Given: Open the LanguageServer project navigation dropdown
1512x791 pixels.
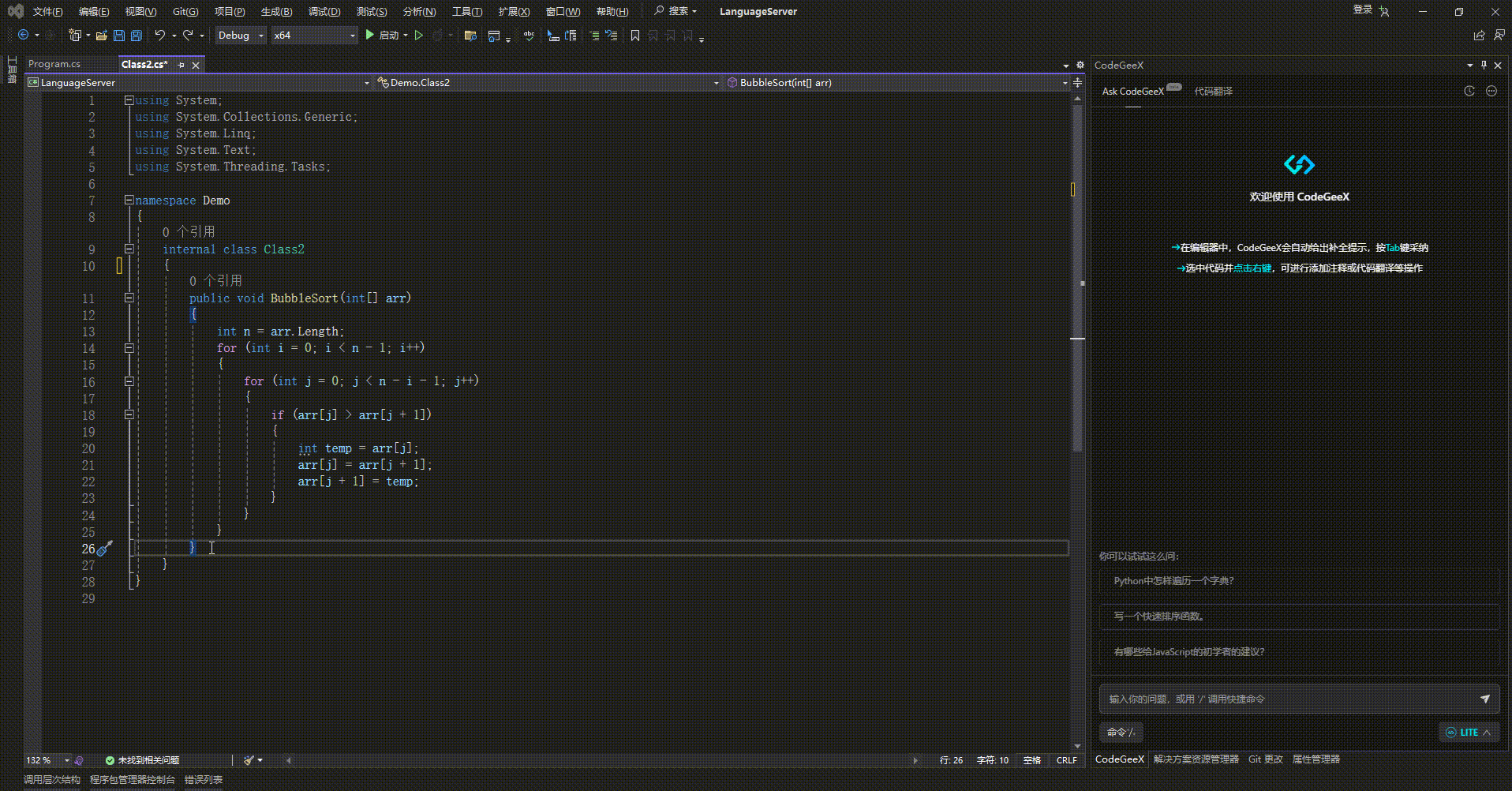Looking at the screenshot, I should (x=198, y=82).
